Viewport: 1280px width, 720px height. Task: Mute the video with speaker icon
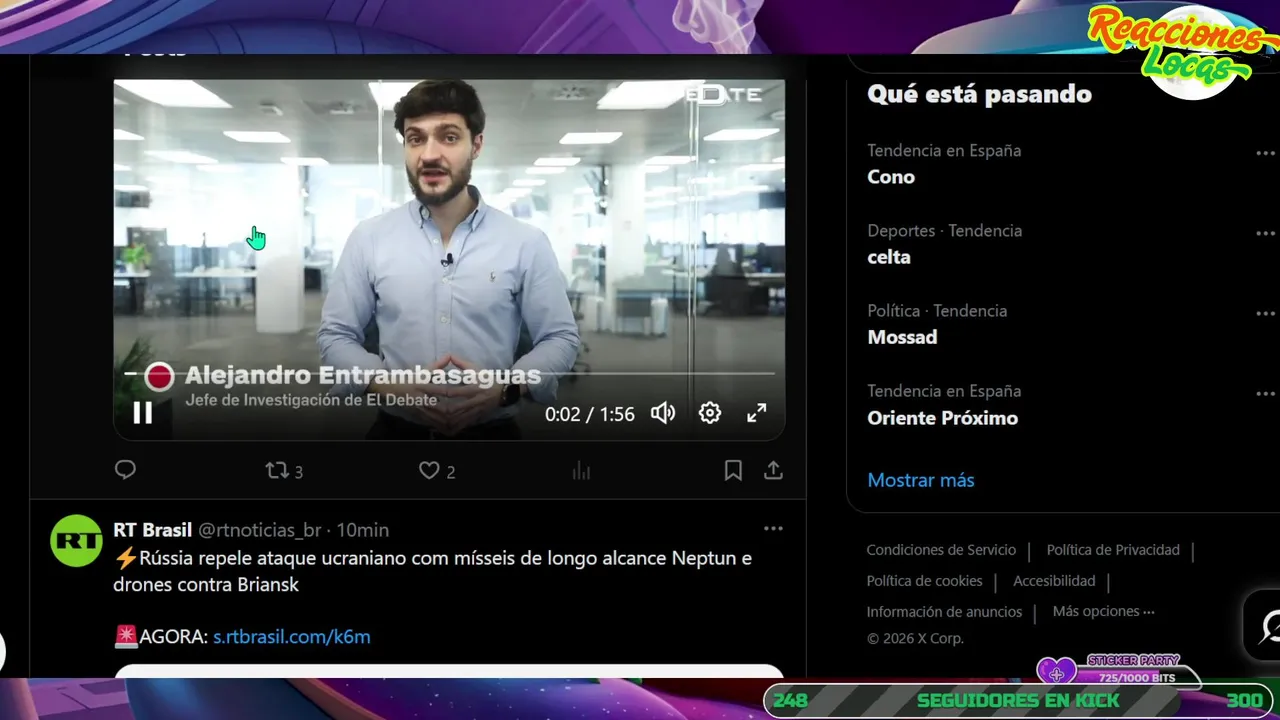pos(663,413)
